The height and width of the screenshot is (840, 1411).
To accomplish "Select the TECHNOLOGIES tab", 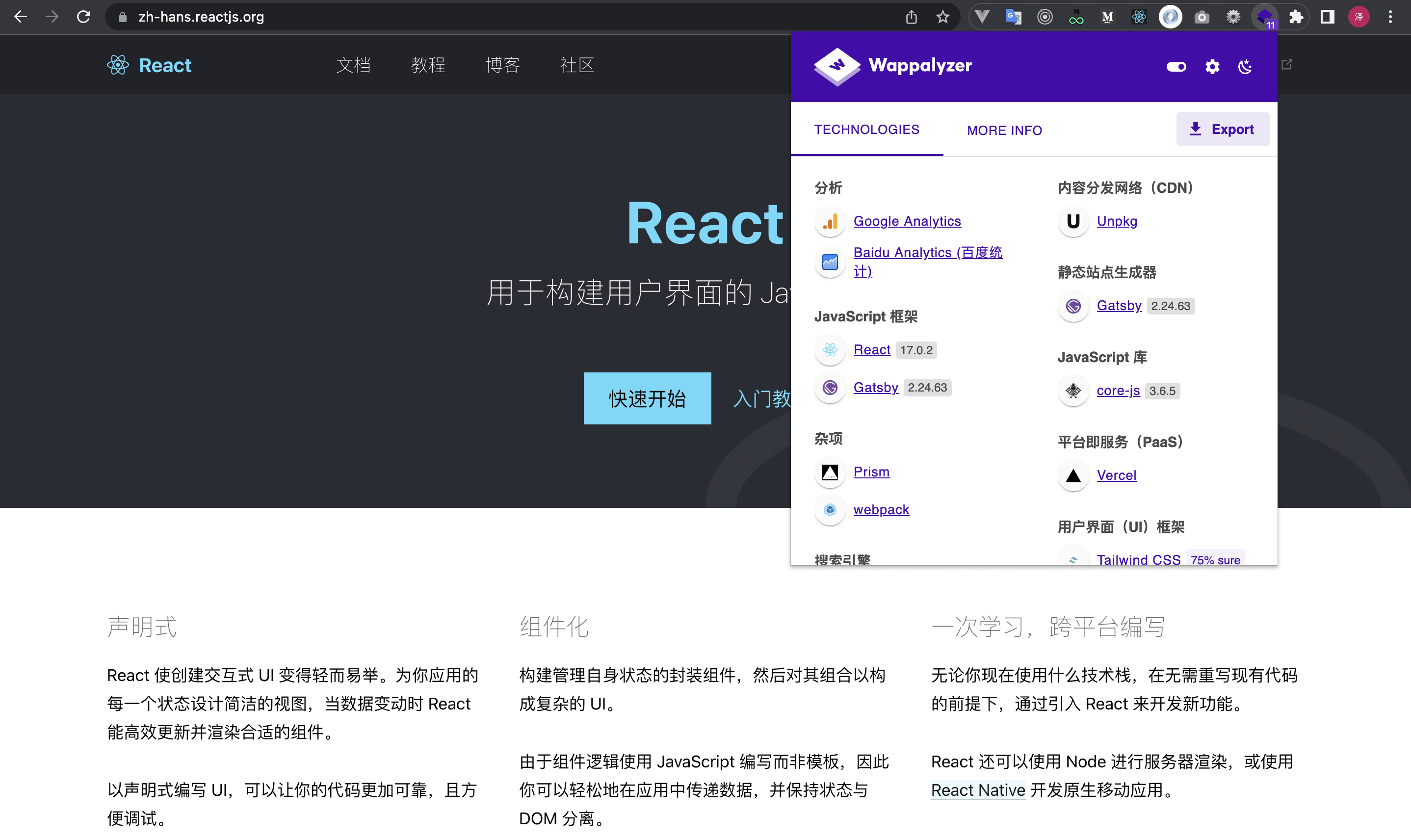I will (x=866, y=130).
